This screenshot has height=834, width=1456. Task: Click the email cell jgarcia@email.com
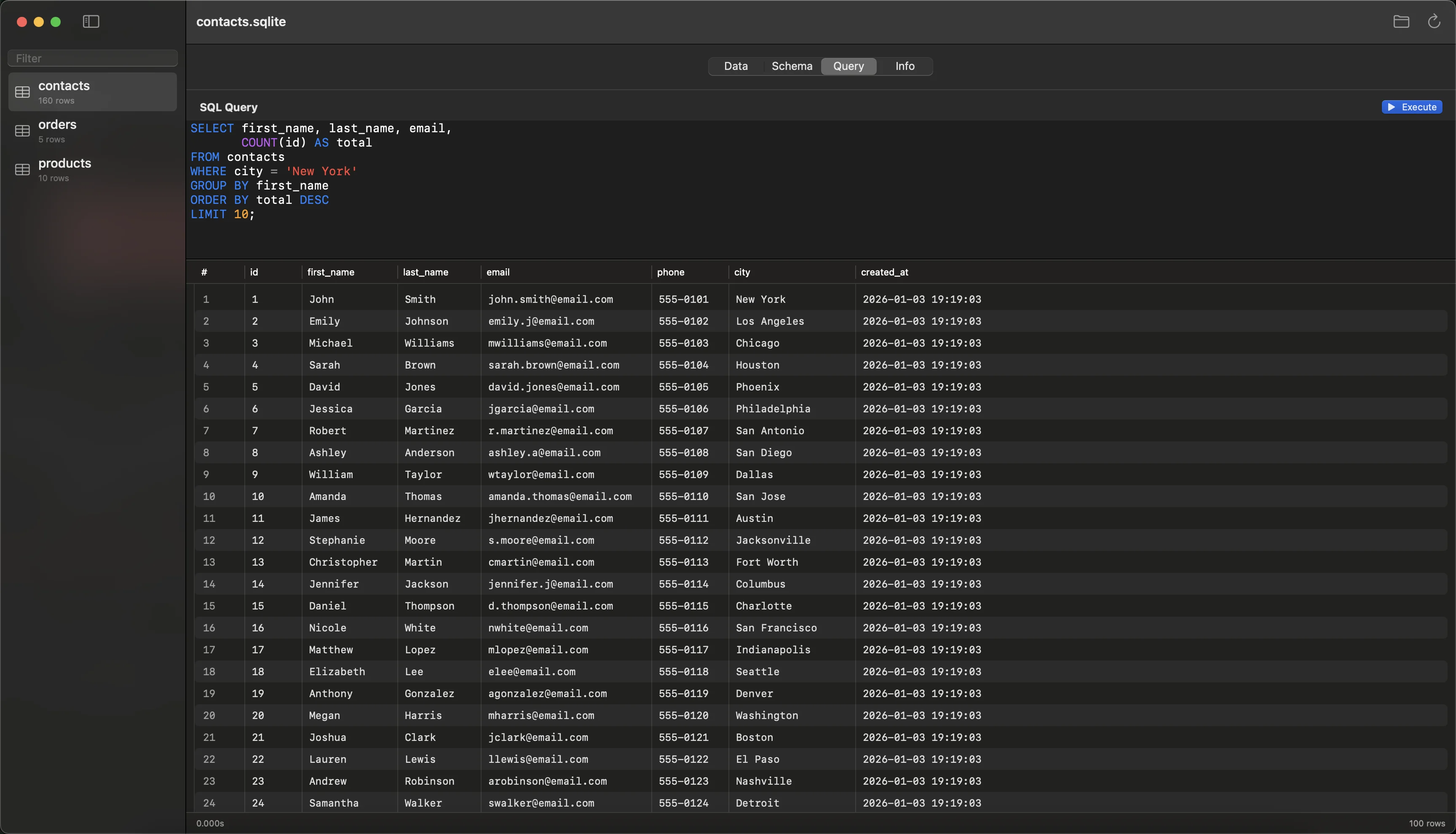(541, 409)
